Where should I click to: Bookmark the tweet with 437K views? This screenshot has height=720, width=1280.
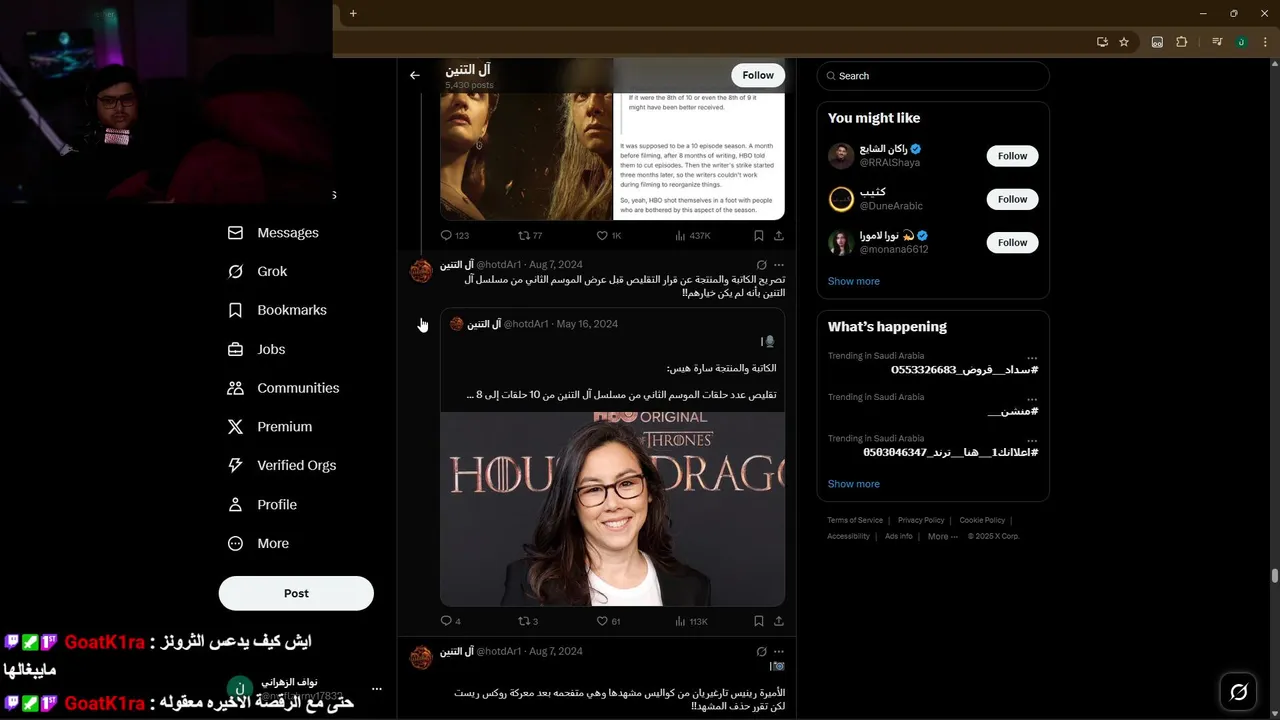click(759, 236)
